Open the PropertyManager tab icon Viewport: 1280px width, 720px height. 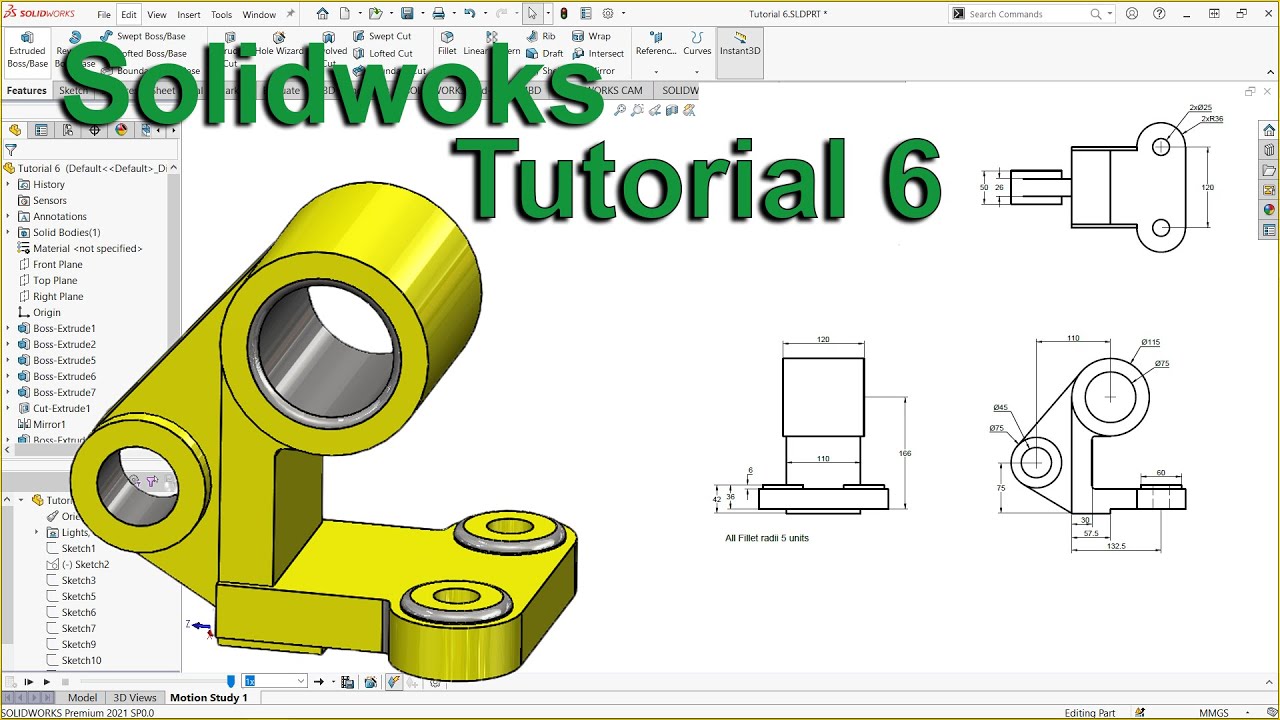(x=41, y=130)
